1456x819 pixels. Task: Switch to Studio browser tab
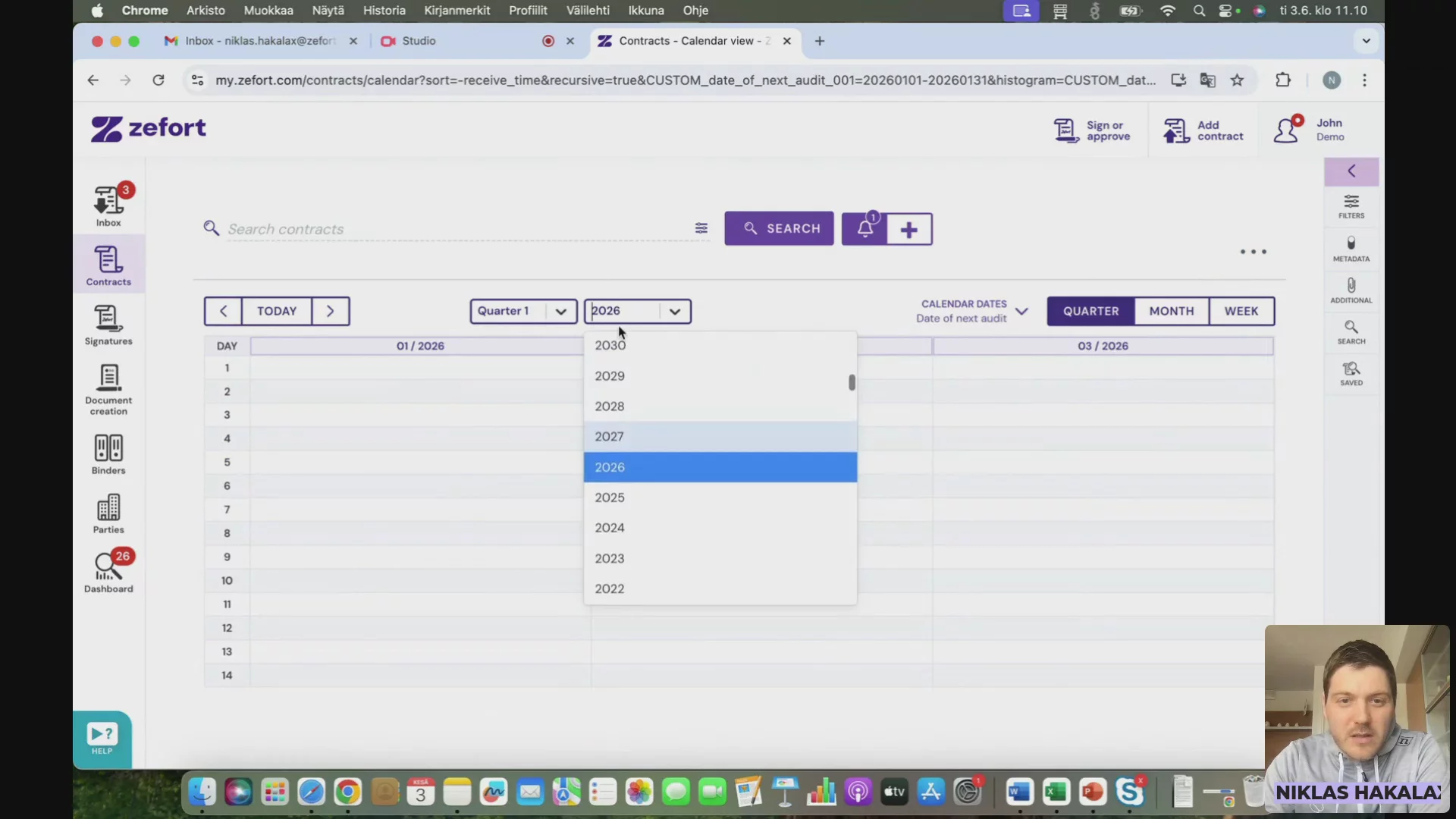point(478,41)
